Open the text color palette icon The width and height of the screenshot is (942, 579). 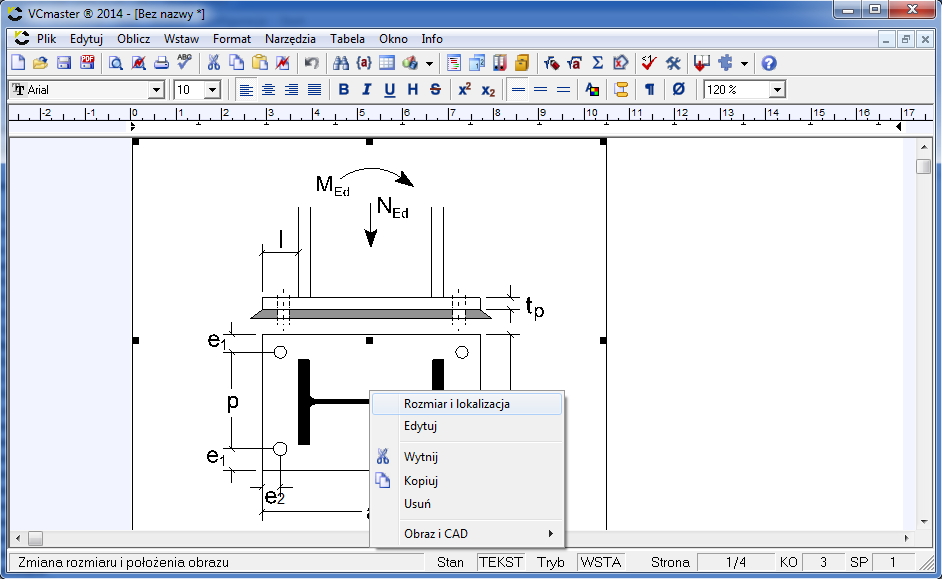coord(592,89)
